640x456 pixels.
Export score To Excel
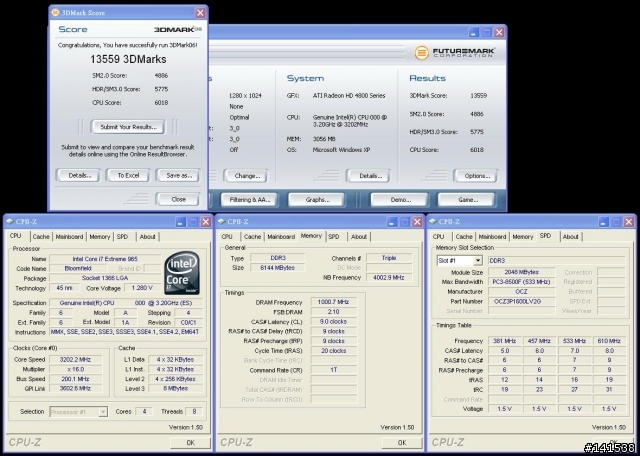128,176
